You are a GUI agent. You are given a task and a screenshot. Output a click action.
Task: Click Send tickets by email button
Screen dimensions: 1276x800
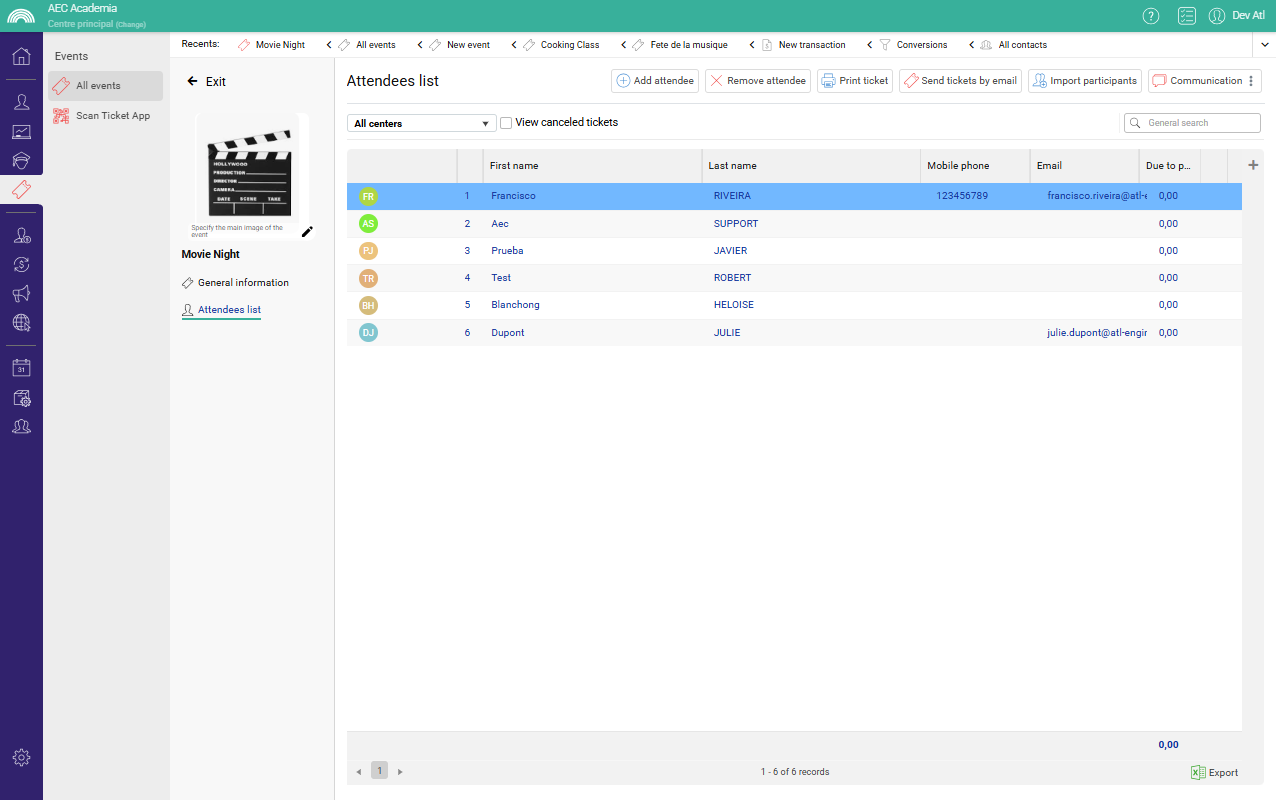coord(960,81)
